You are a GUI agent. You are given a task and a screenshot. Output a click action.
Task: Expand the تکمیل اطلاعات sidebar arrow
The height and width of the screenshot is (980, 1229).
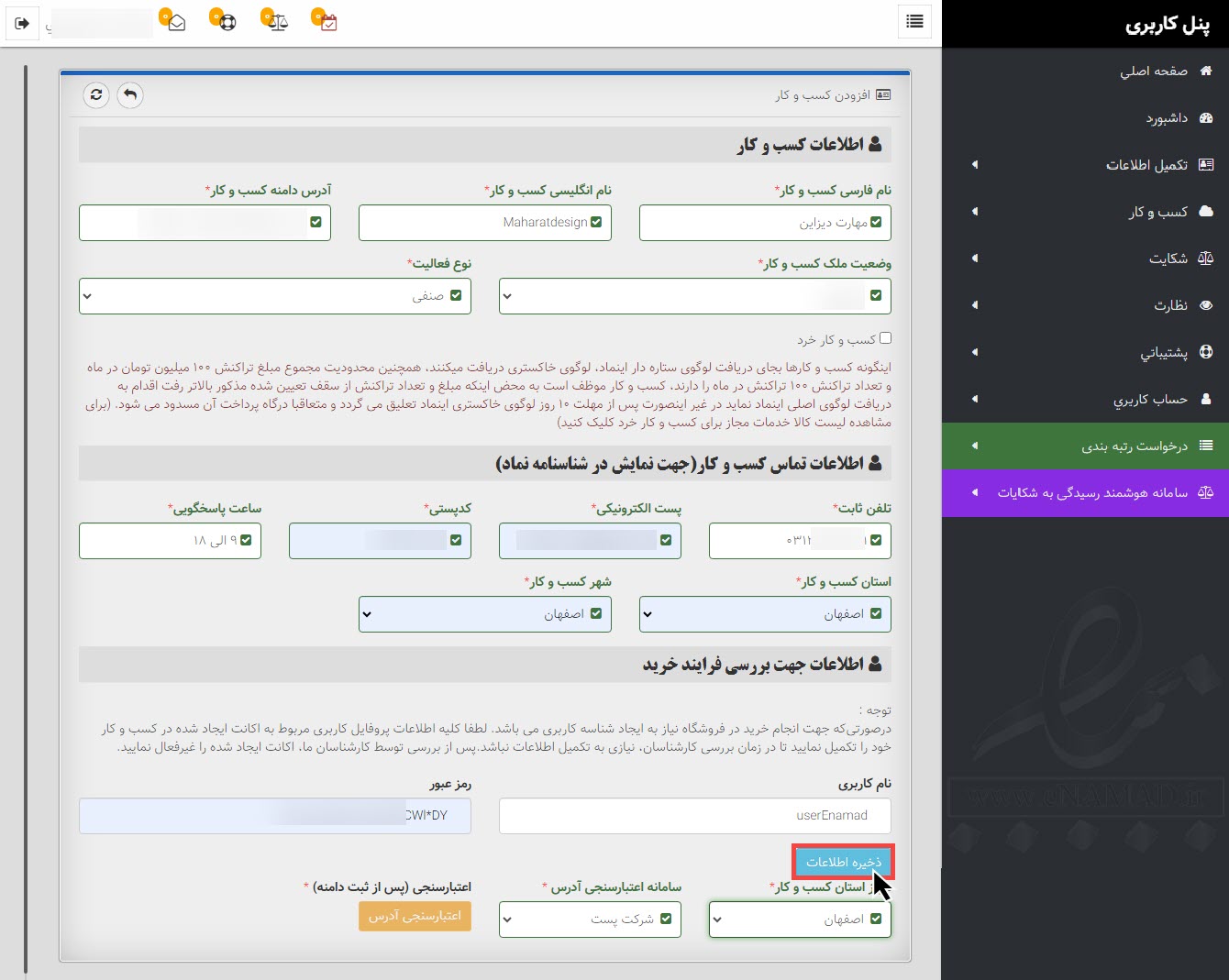click(x=974, y=165)
